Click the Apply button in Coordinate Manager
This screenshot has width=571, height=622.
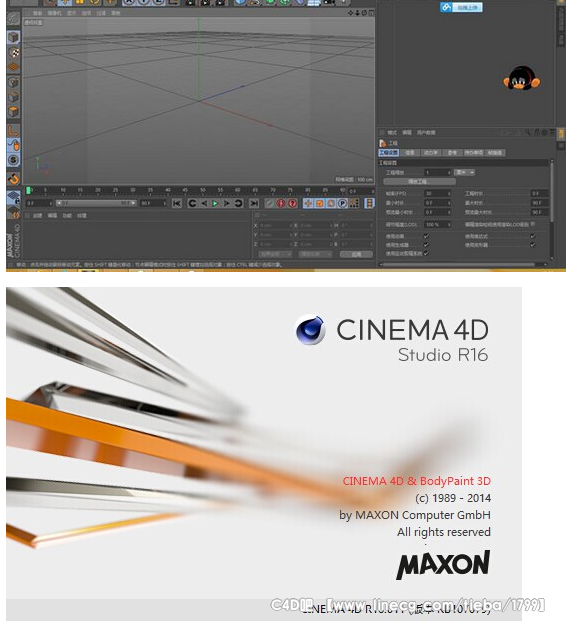[356, 254]
